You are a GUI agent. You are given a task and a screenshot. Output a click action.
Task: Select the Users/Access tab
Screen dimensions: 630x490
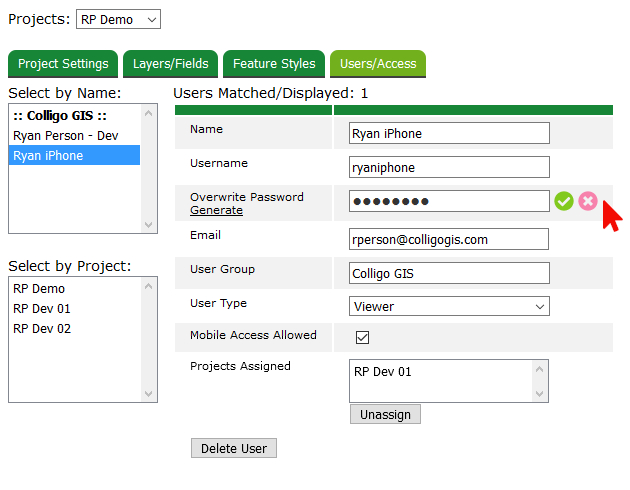coord(378,64)
